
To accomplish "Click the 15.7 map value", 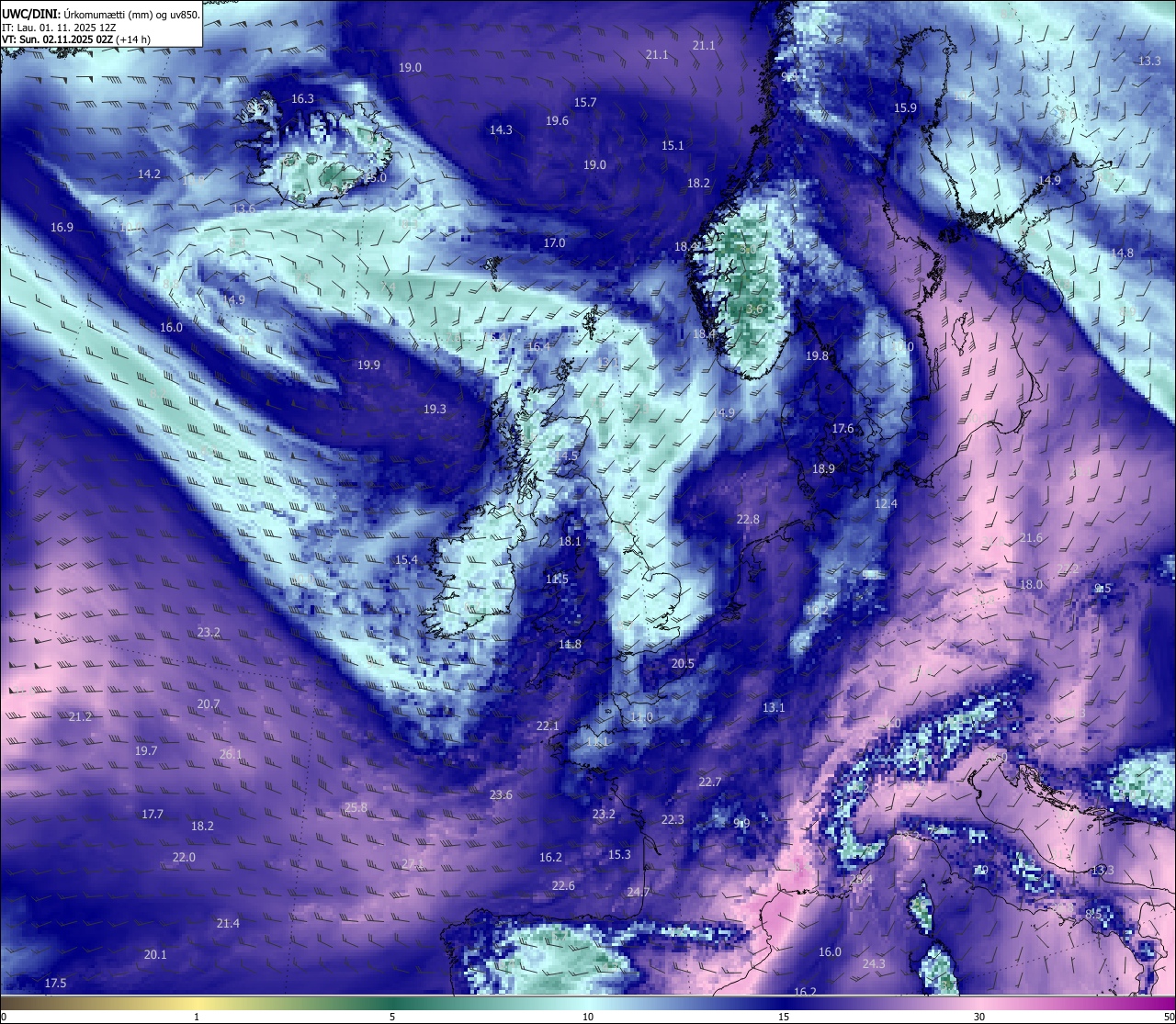I will click(585, 103).
